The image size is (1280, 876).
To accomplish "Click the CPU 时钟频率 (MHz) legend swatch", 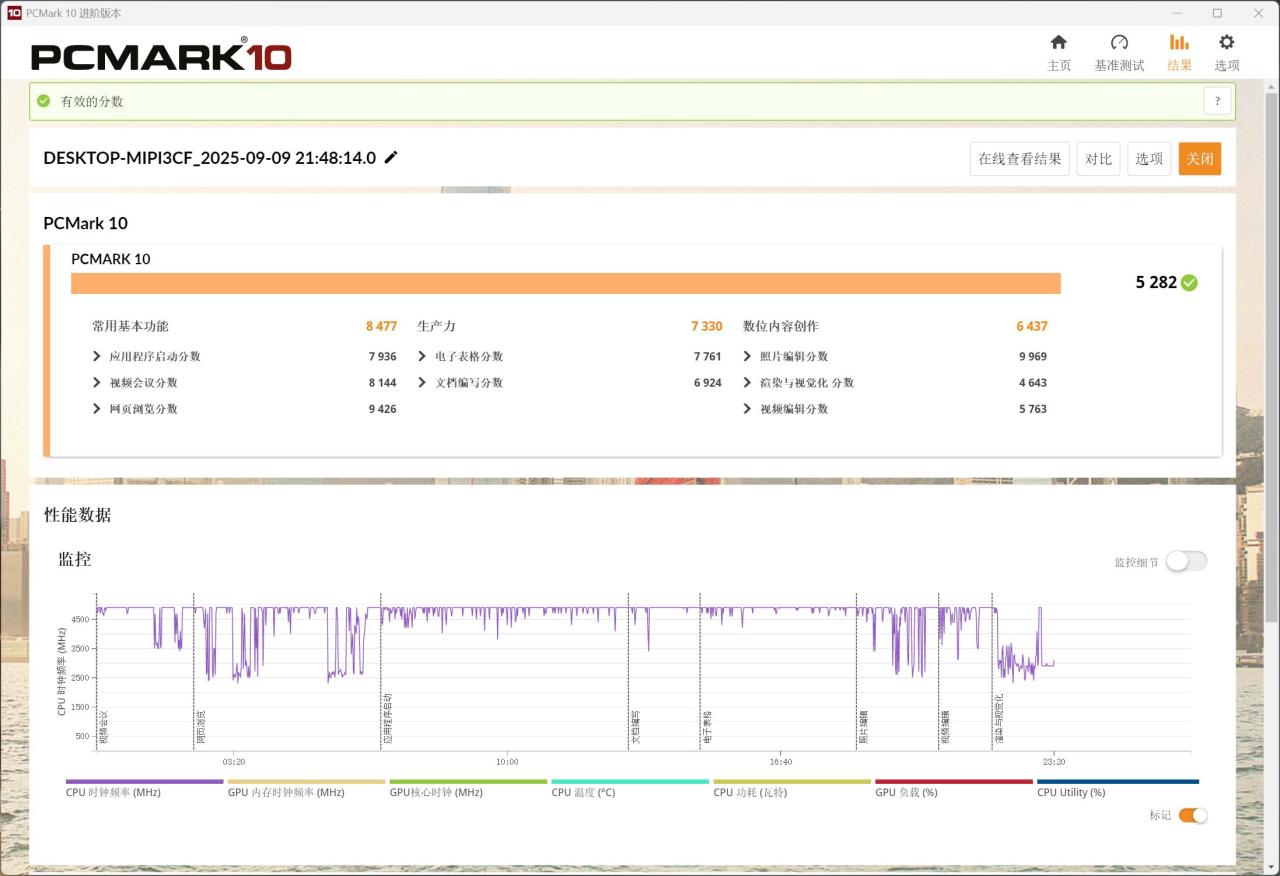I will click(144, 782).
